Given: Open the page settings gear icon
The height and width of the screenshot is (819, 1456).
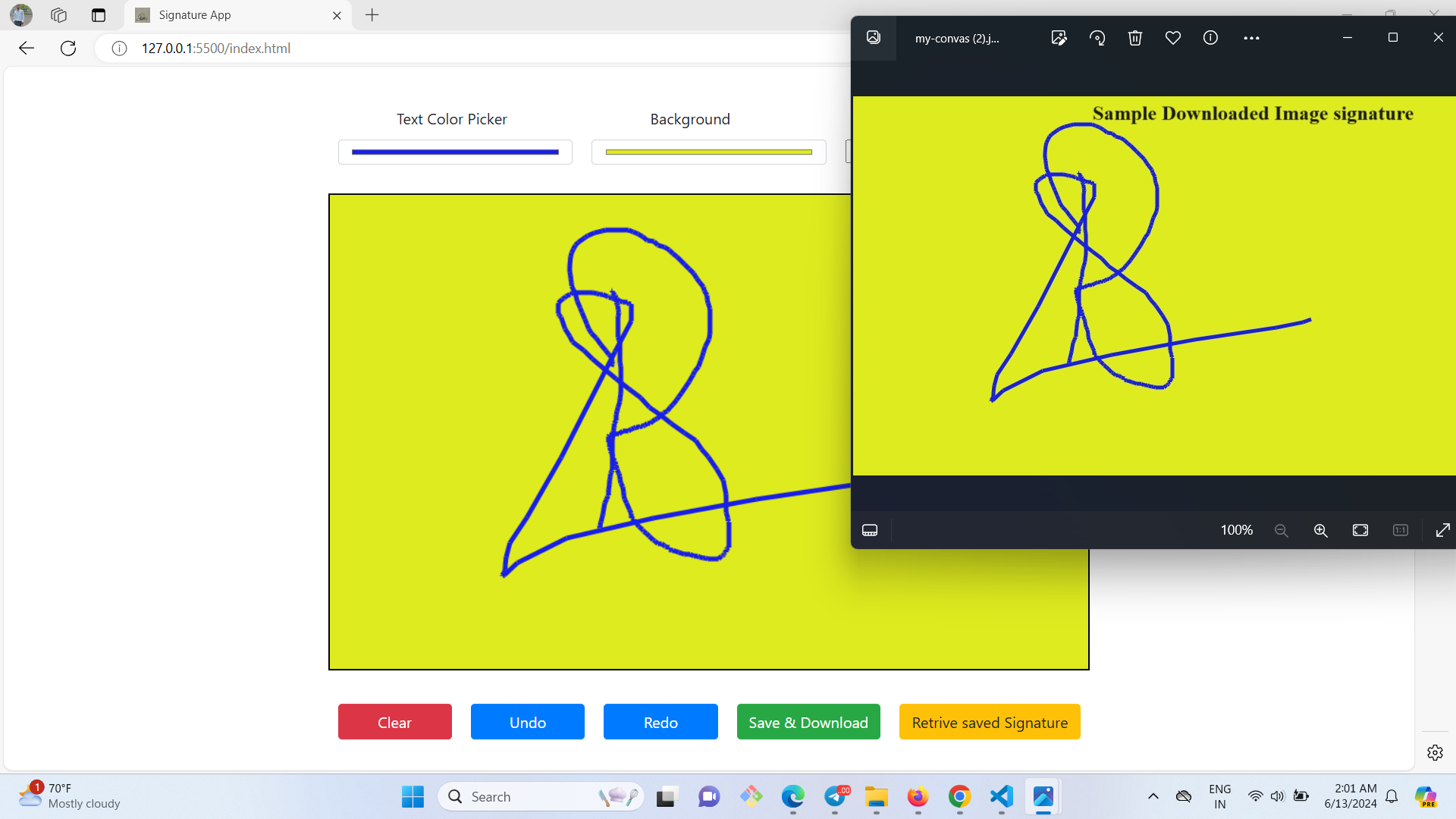Looking at the screenshot, I should [x=1435, y=752].
